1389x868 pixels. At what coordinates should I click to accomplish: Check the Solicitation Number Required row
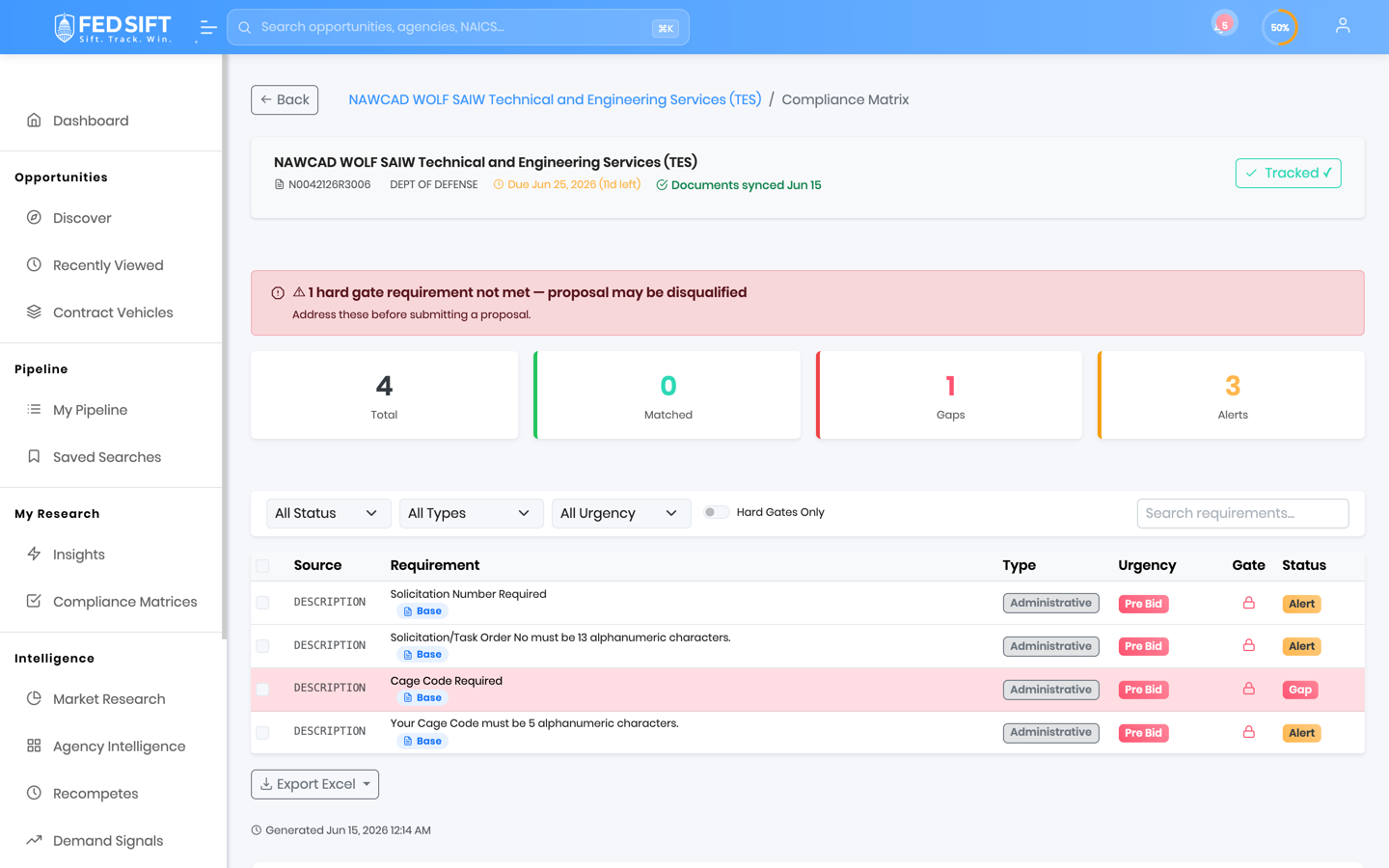[x=262, y=603]
